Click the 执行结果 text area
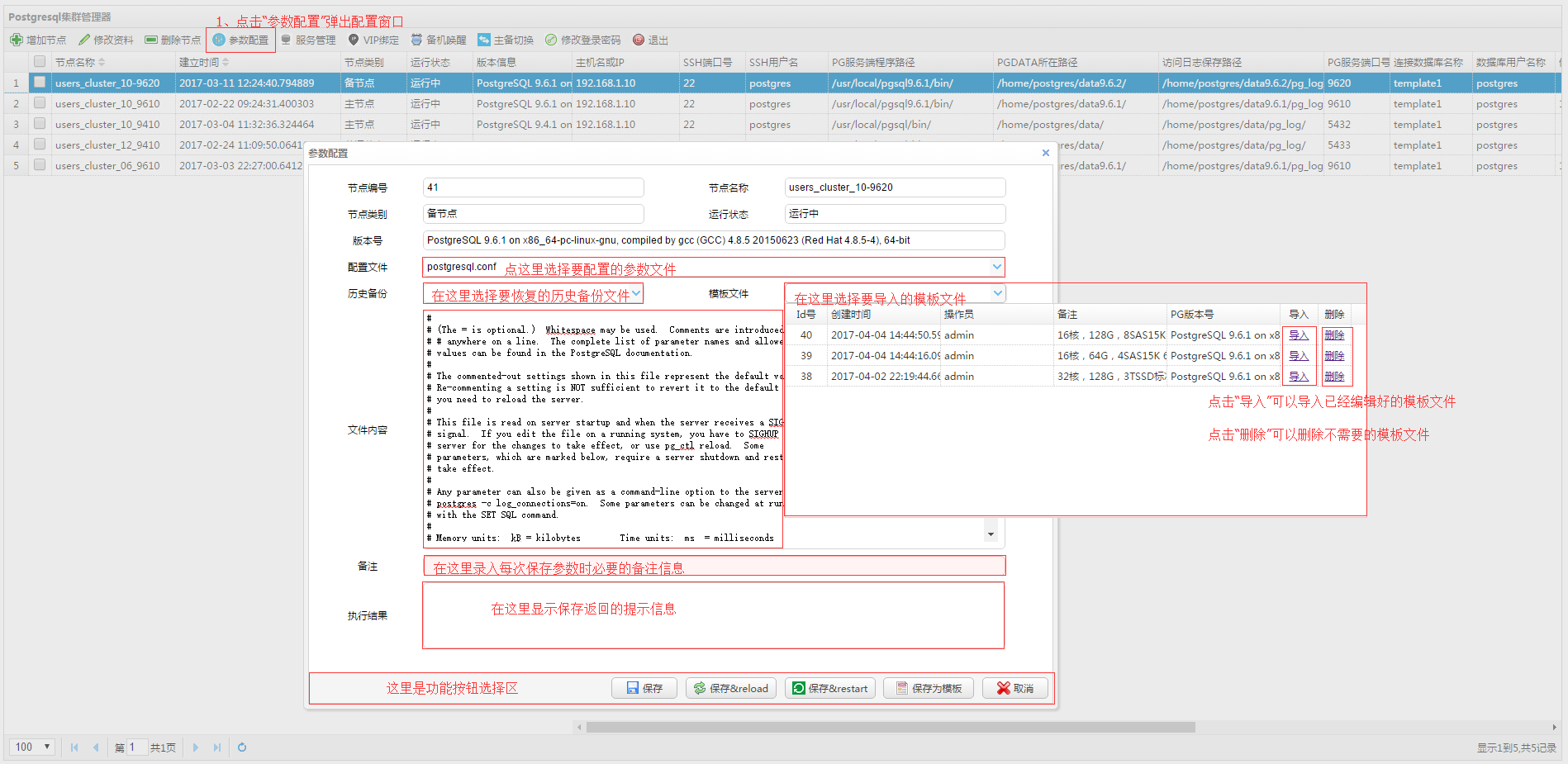The width and height of the screenshot is (1568, 764). coord(714,615)
